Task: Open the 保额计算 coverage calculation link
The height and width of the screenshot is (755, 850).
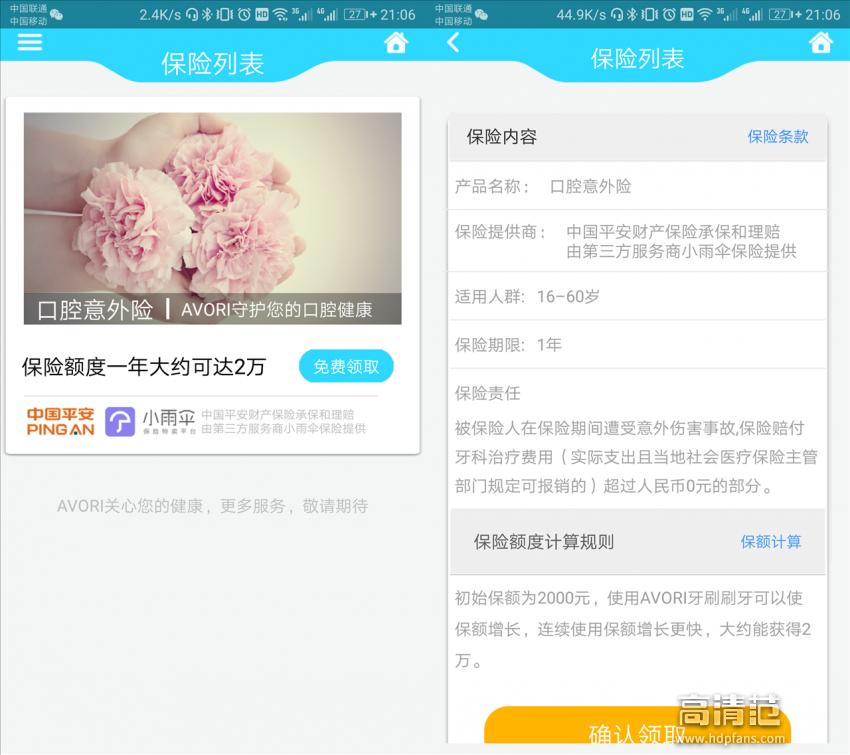Action: [771, 541]
